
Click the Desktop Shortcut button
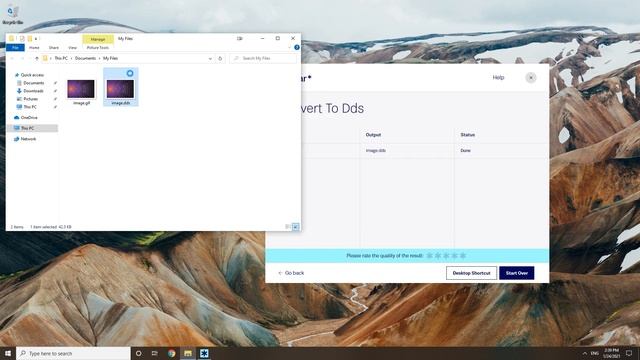pos(471,273)
